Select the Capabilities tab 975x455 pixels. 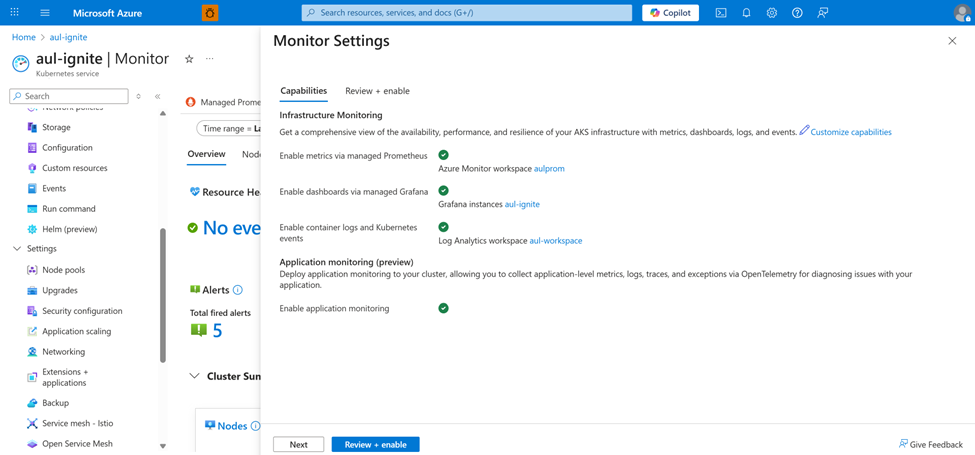pyautogui.click(x=303, y=91)
